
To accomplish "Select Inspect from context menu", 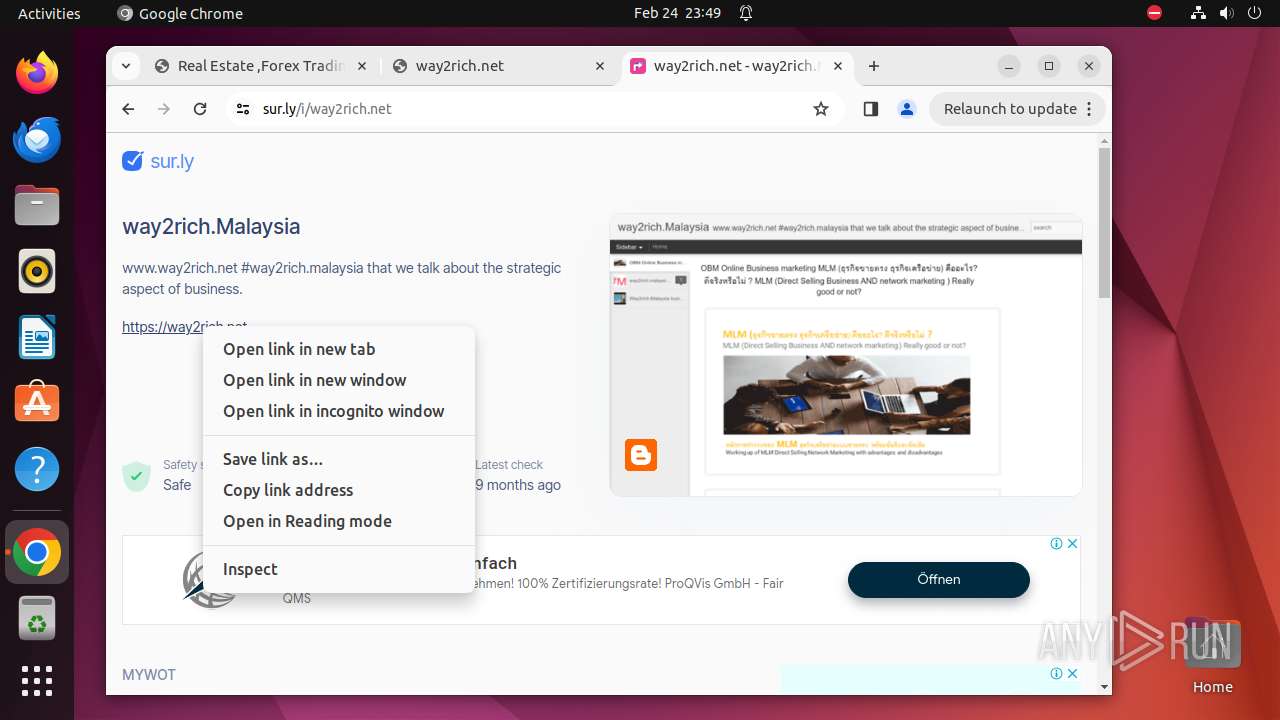I will pos(339,569).
